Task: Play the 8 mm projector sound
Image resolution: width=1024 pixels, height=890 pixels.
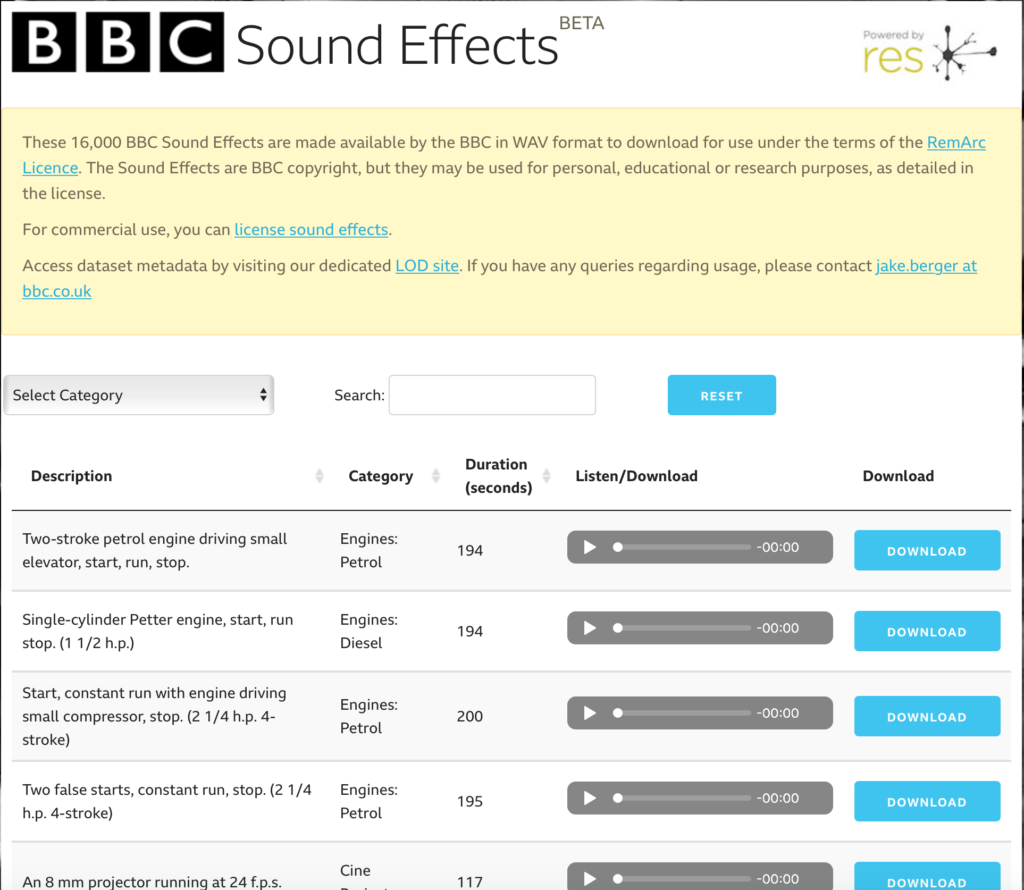Action: click(589, 879)
